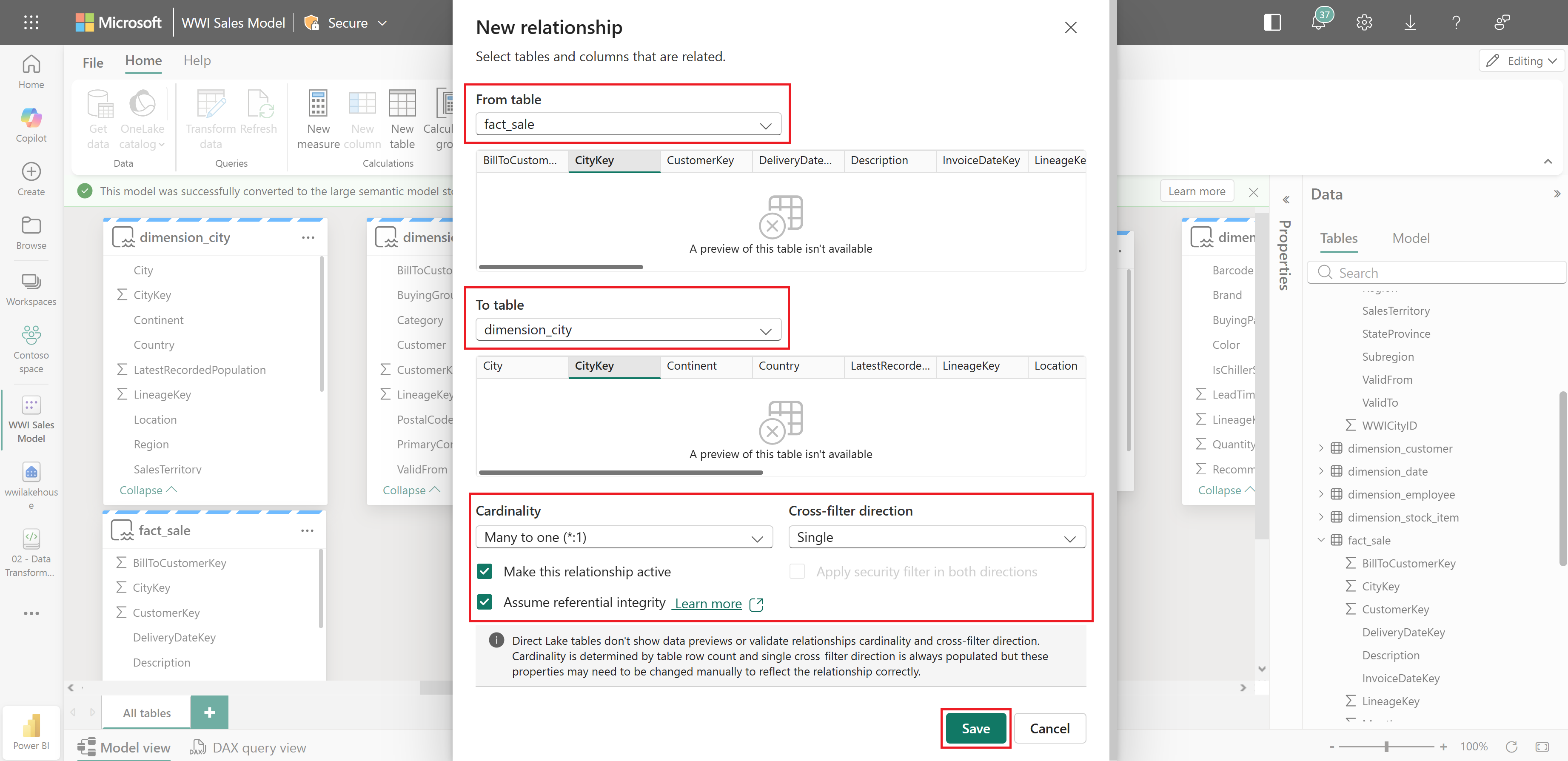Click the reset zoom refresh icon
Viewport: 1568px width, 761px height.
(x=1511, y=747)
